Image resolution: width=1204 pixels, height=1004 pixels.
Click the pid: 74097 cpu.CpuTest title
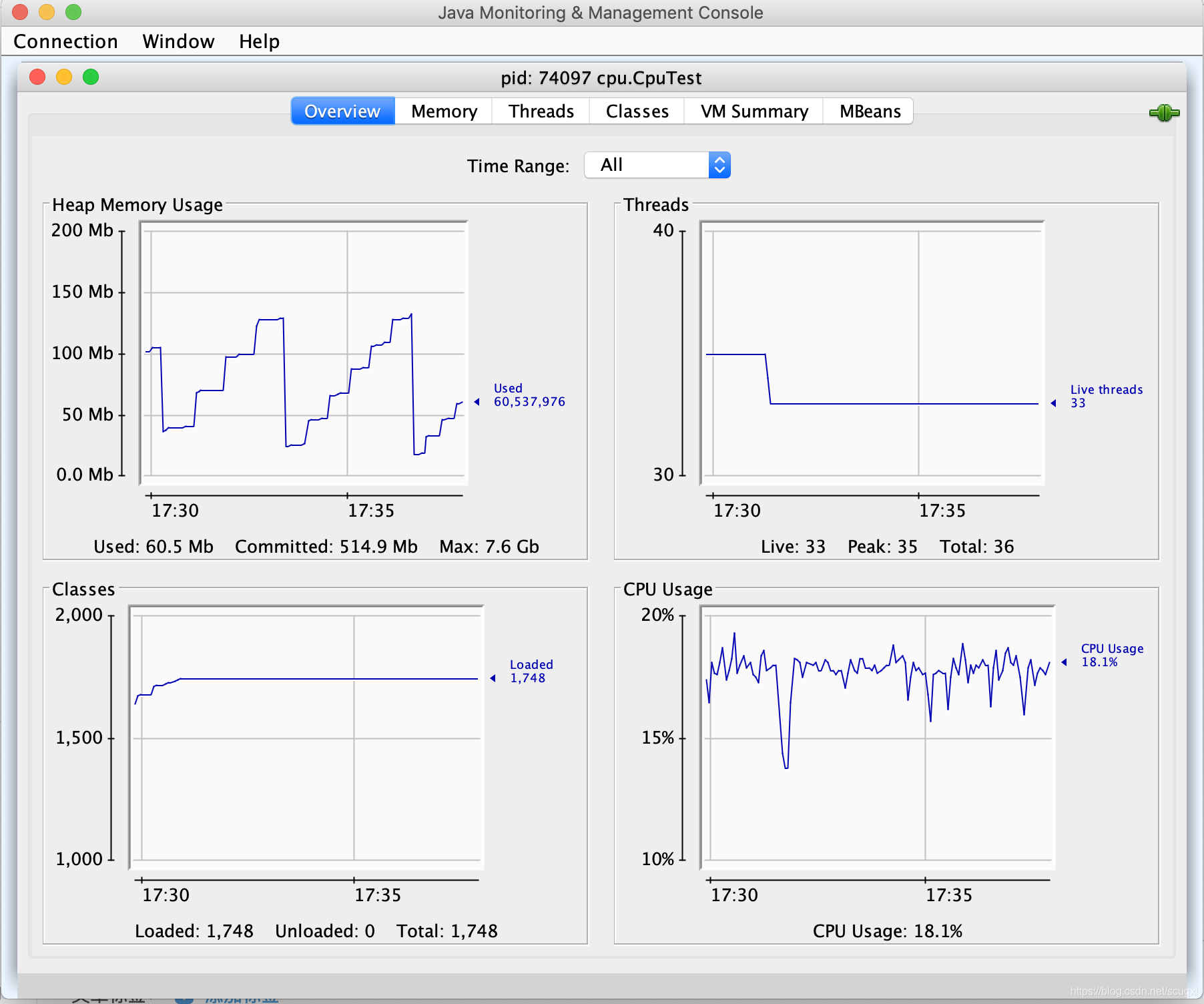601,78
